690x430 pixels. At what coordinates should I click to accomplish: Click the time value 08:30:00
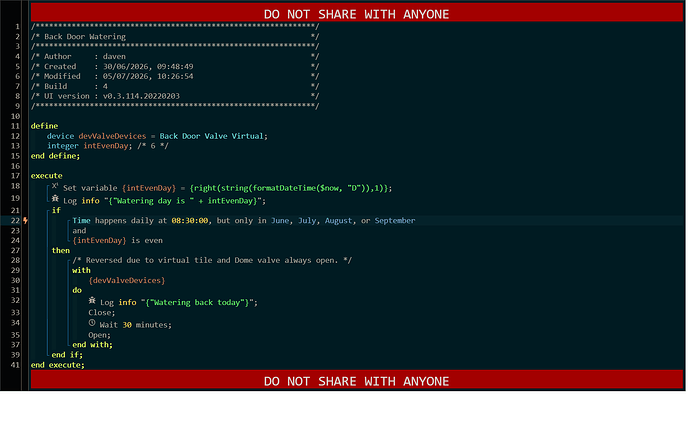pos(190,221)
